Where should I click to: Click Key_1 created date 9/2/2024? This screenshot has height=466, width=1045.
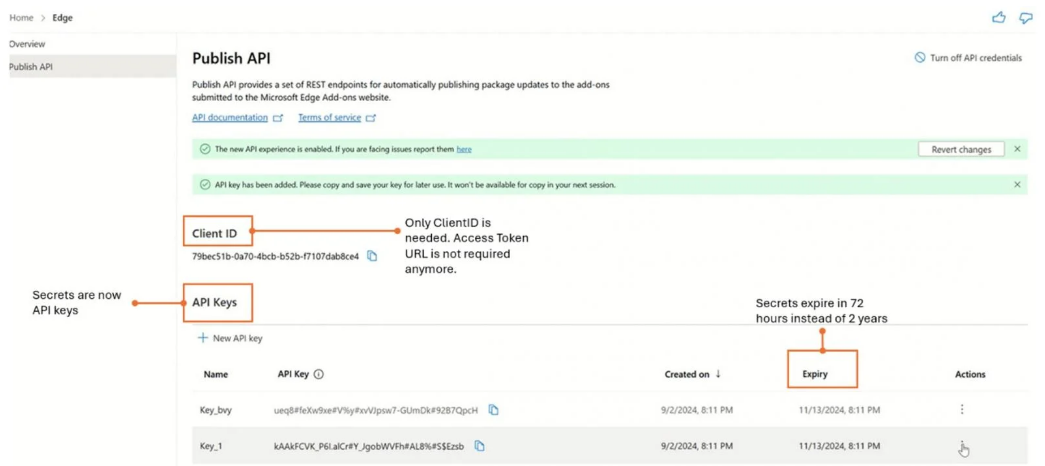(x=699, y=445)
